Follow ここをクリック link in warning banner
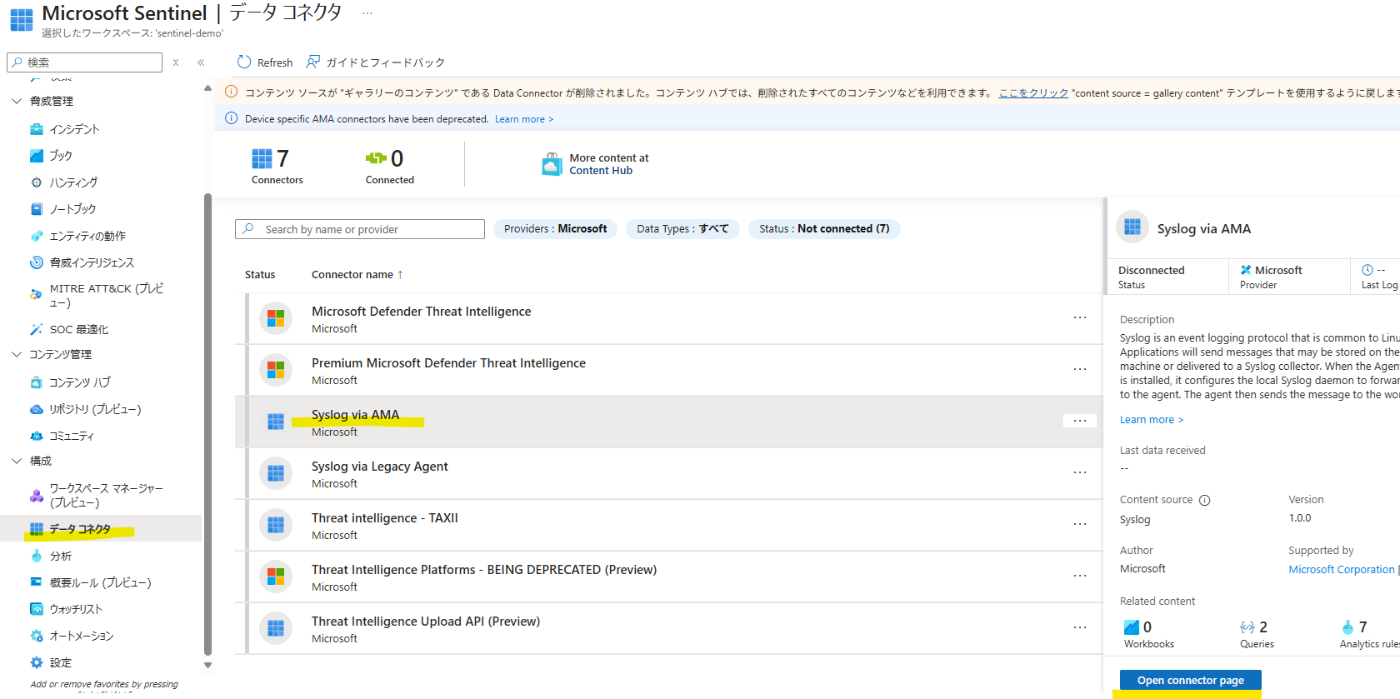 (1033, 92)
